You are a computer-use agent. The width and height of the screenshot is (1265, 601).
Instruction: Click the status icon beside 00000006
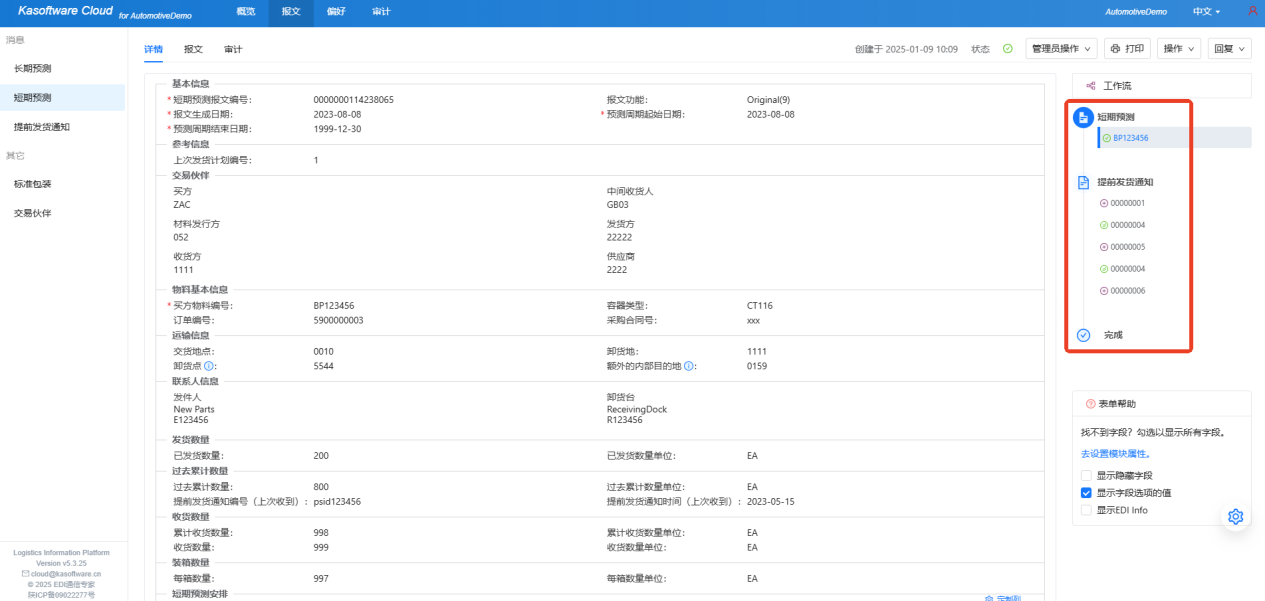click(x=1104, y=291)
